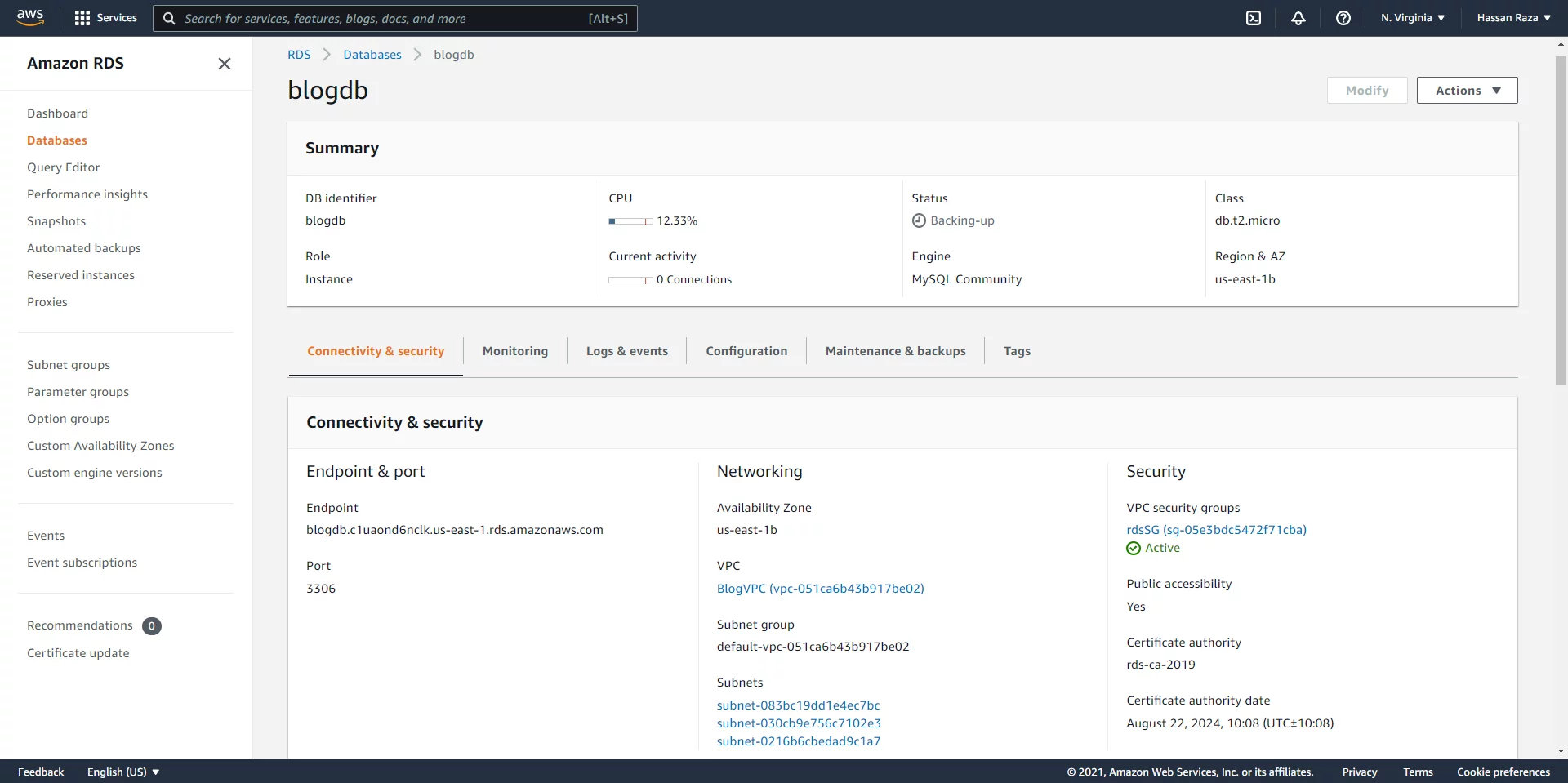Open Automated backups
The width and height of the screenshot is (1568, 783).
pyautogui.click(x=84, y=248)
